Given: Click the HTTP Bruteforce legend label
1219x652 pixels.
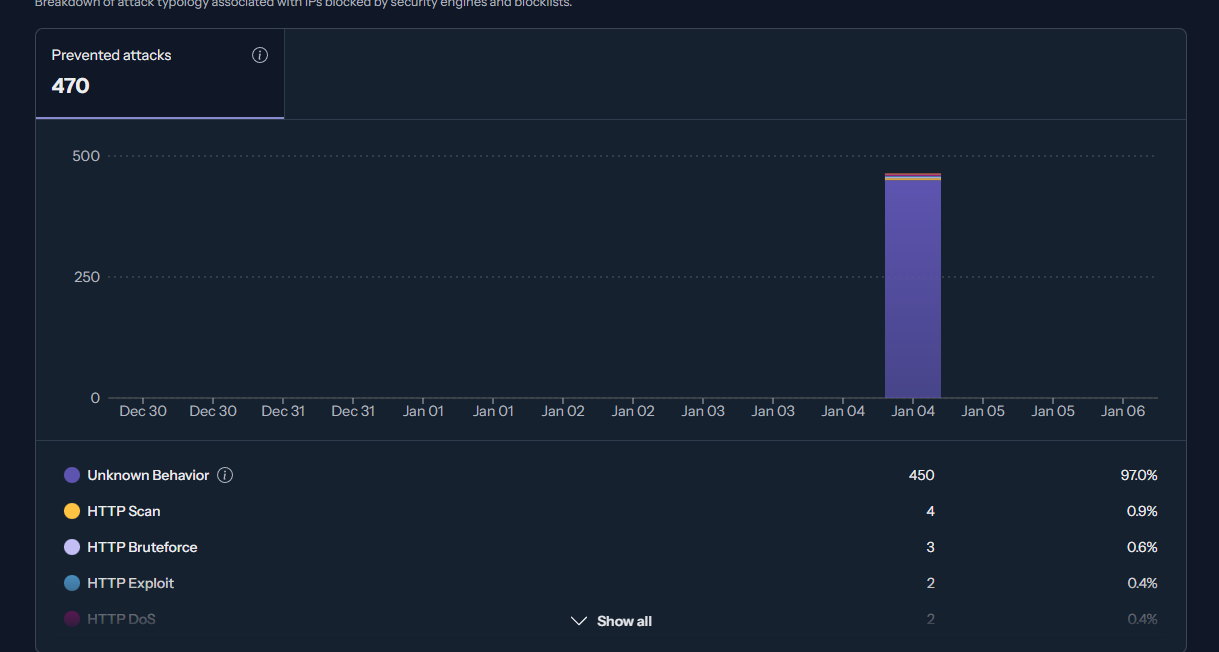Looking at the screenshot, I should 142,547.
